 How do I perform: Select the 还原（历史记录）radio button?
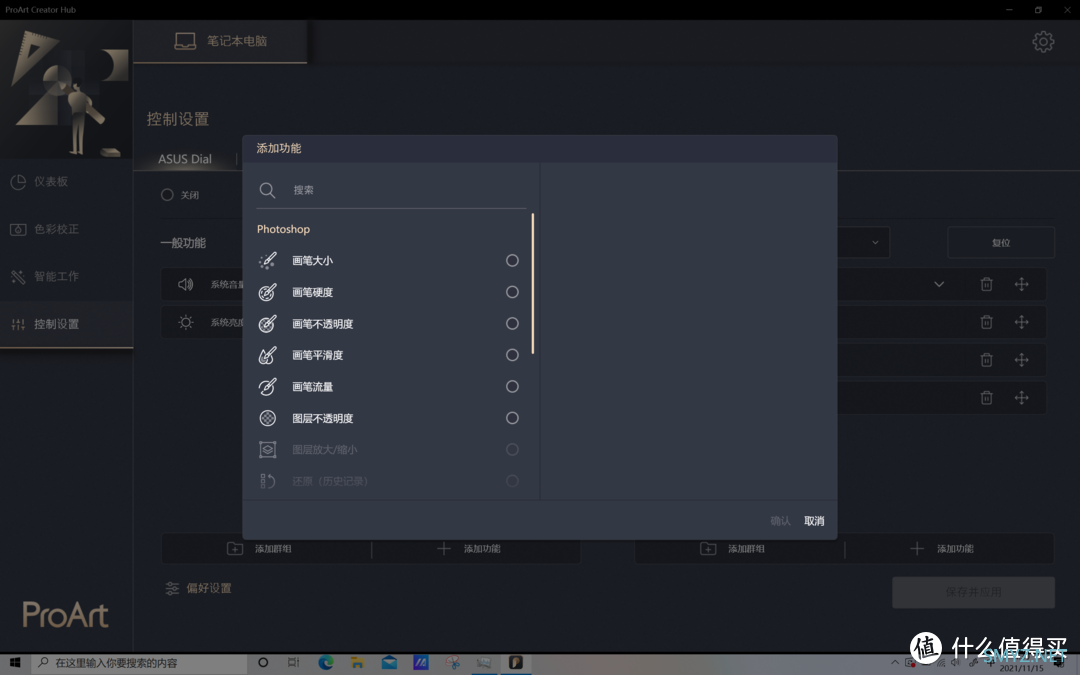(x=512, y=481)
